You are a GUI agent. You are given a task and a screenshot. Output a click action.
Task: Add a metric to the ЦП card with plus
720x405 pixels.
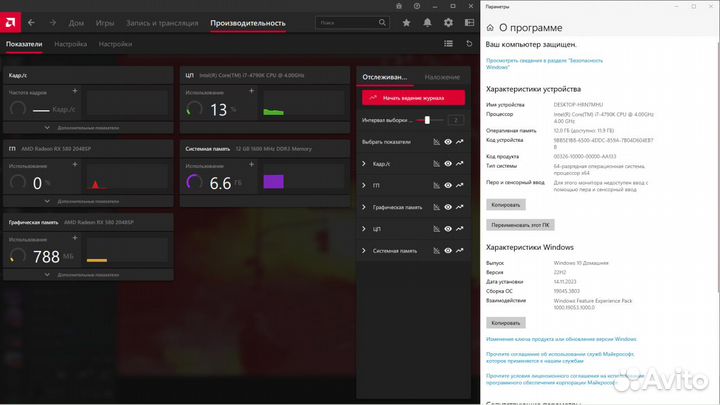click(x=251, y=91)
